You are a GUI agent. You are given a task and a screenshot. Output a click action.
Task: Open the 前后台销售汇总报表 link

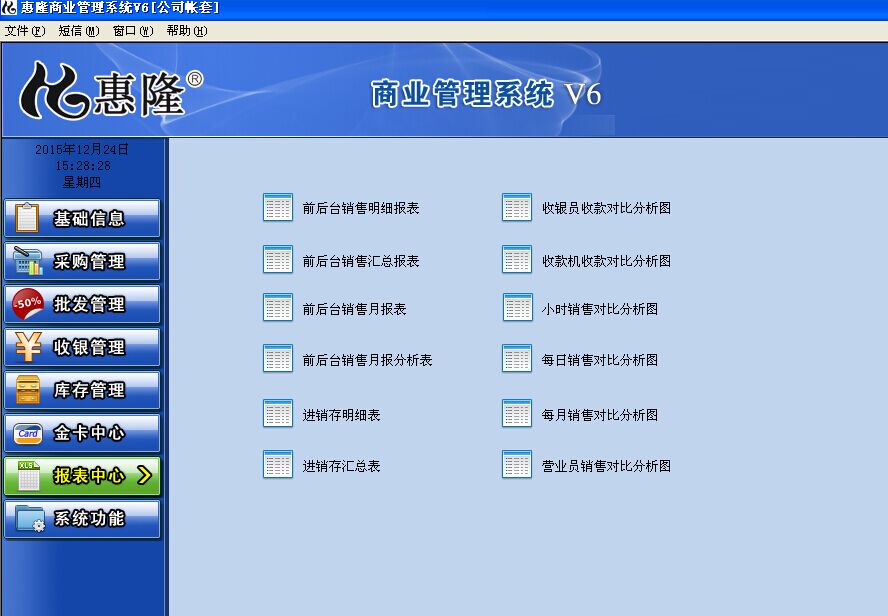pyautogui.click(x=361, y=261)
